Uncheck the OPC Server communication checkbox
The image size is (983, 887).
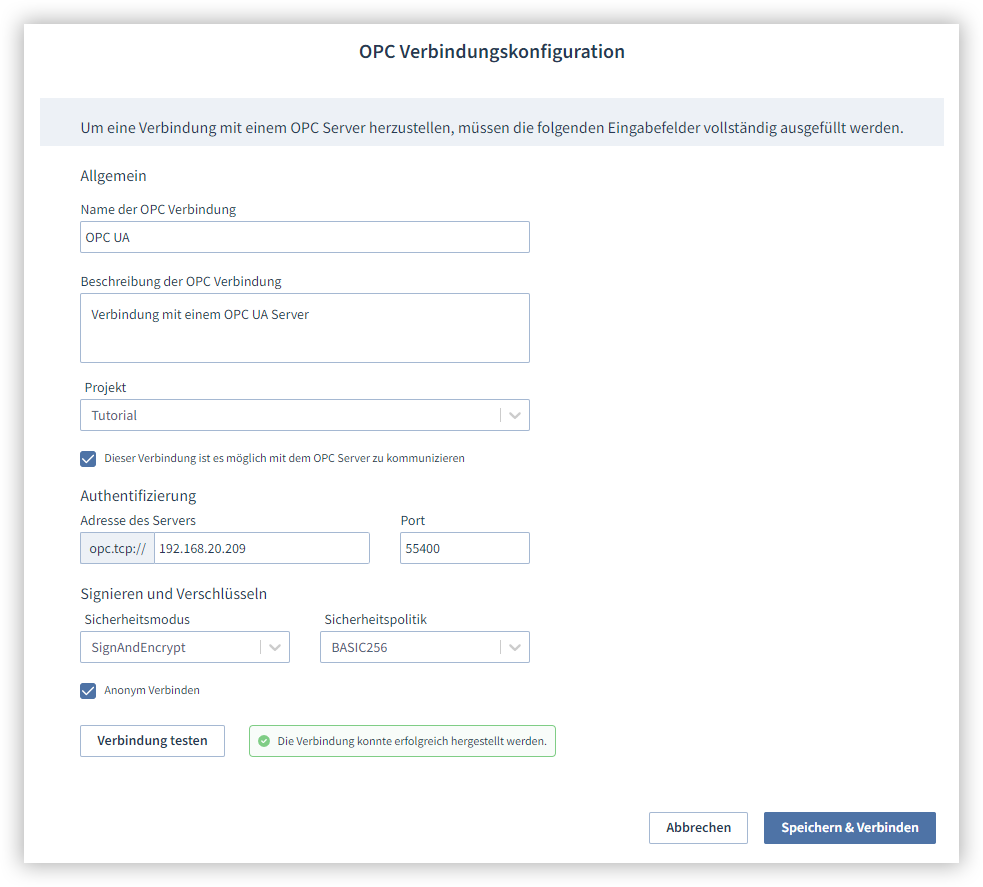coord(88,458)
